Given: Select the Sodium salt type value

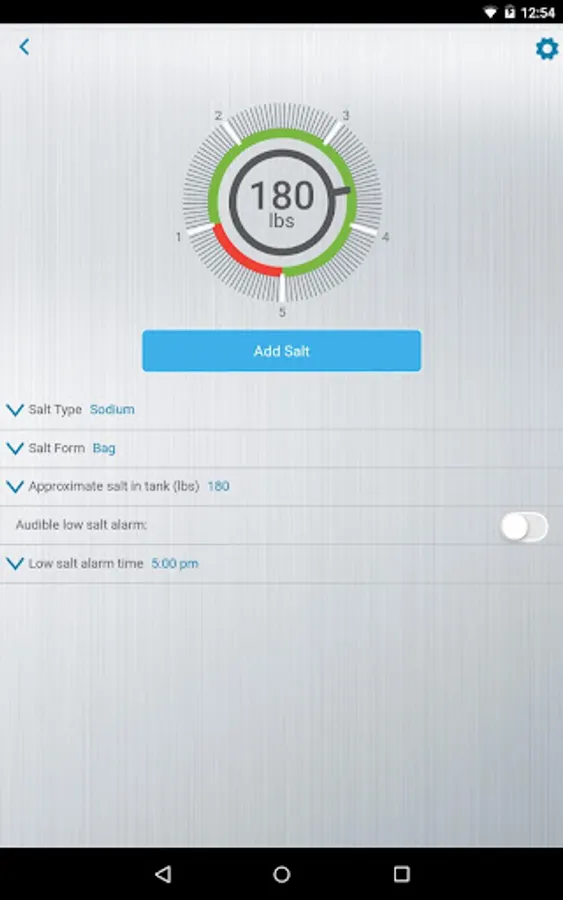Looking at the screenshot, I should pos(112,409).
